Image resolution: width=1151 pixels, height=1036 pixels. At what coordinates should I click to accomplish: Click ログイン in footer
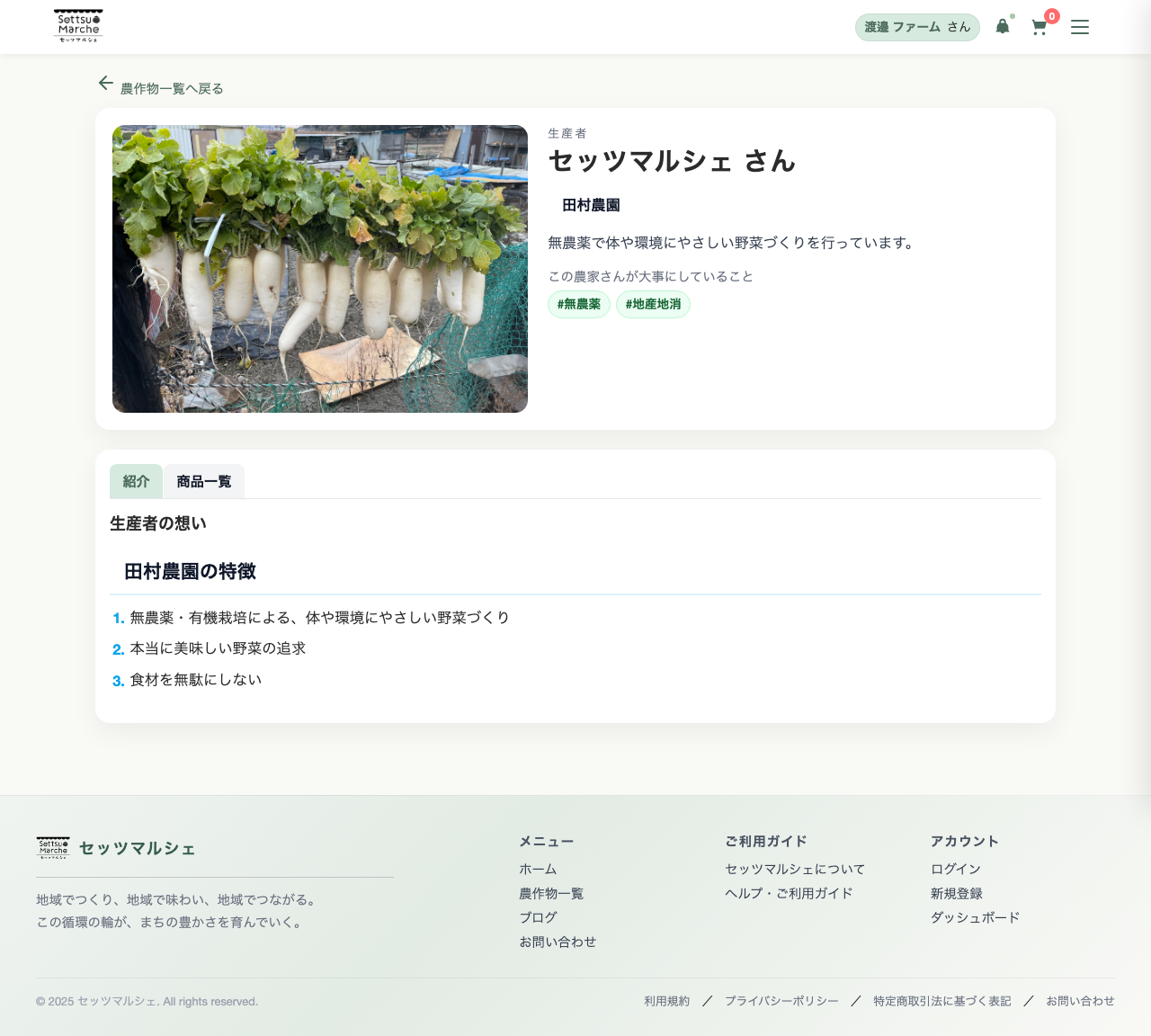956,869
